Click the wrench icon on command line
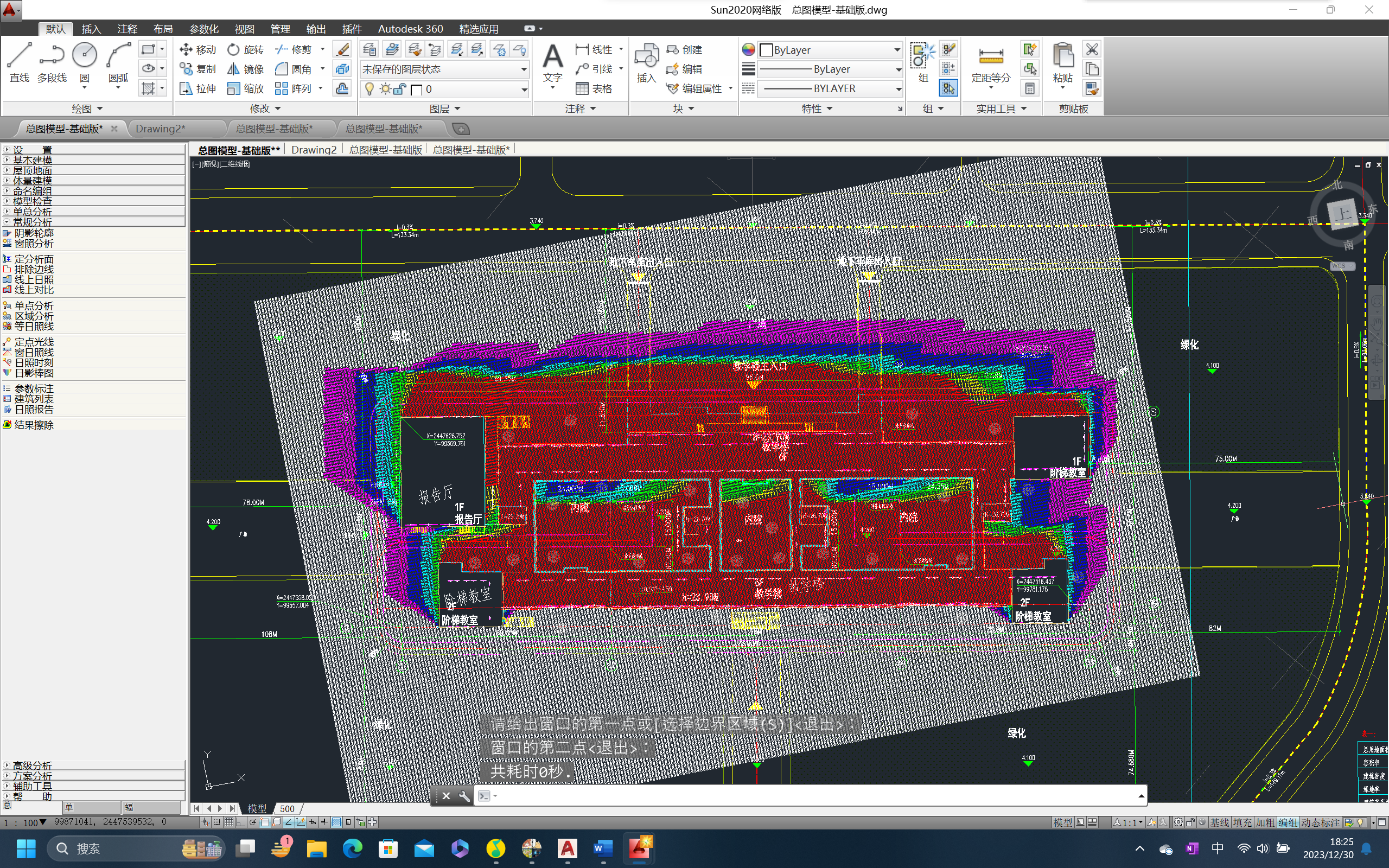 point(464,796)
